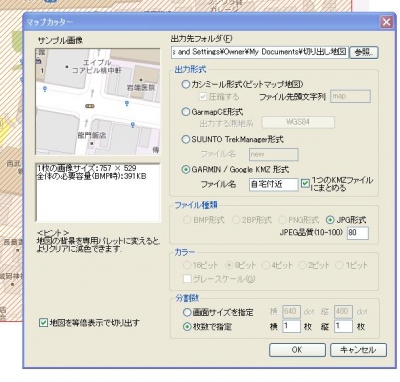Click the ファイル先頭文字列 map field
This screenshot has width=400, height=382.
(x=350, y=96)
